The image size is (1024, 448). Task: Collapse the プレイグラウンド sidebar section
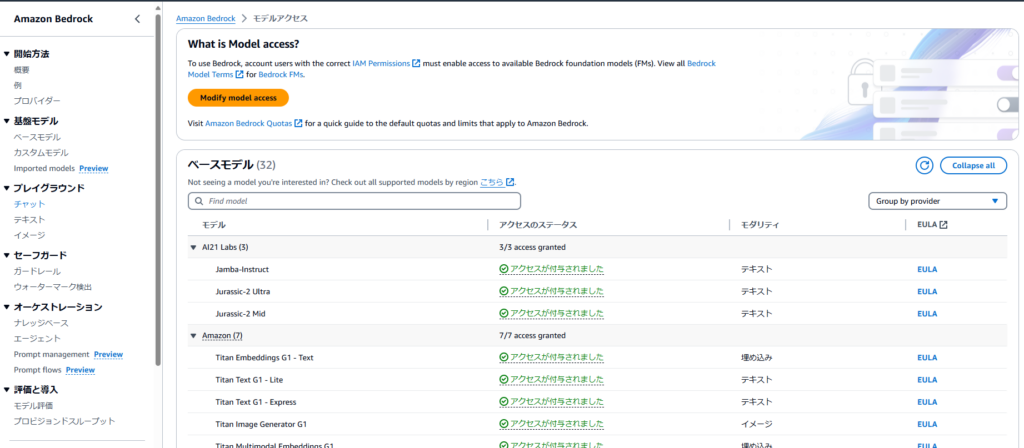click(6, 188)
